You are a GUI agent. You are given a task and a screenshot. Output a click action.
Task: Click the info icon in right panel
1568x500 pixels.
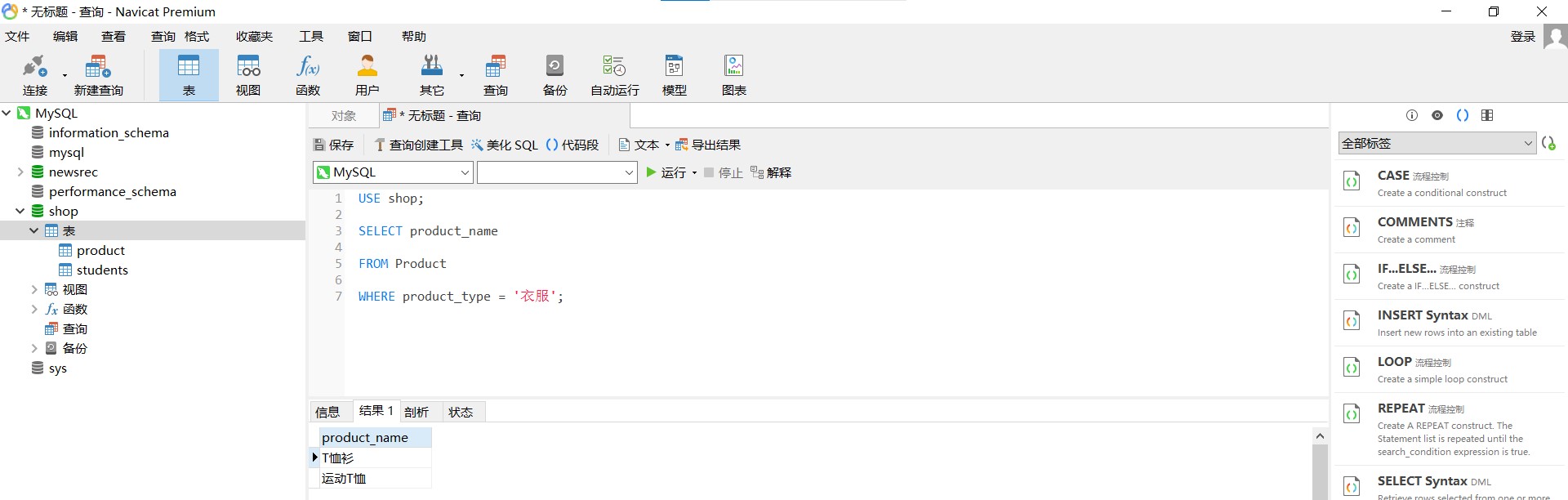coord(1412,115)
